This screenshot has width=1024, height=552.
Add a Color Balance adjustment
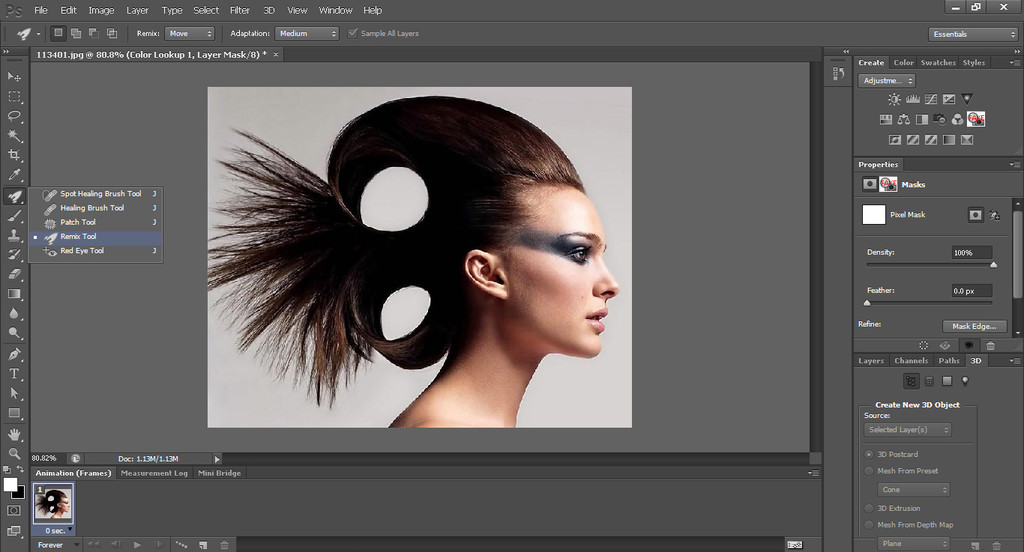click(903, 119)
